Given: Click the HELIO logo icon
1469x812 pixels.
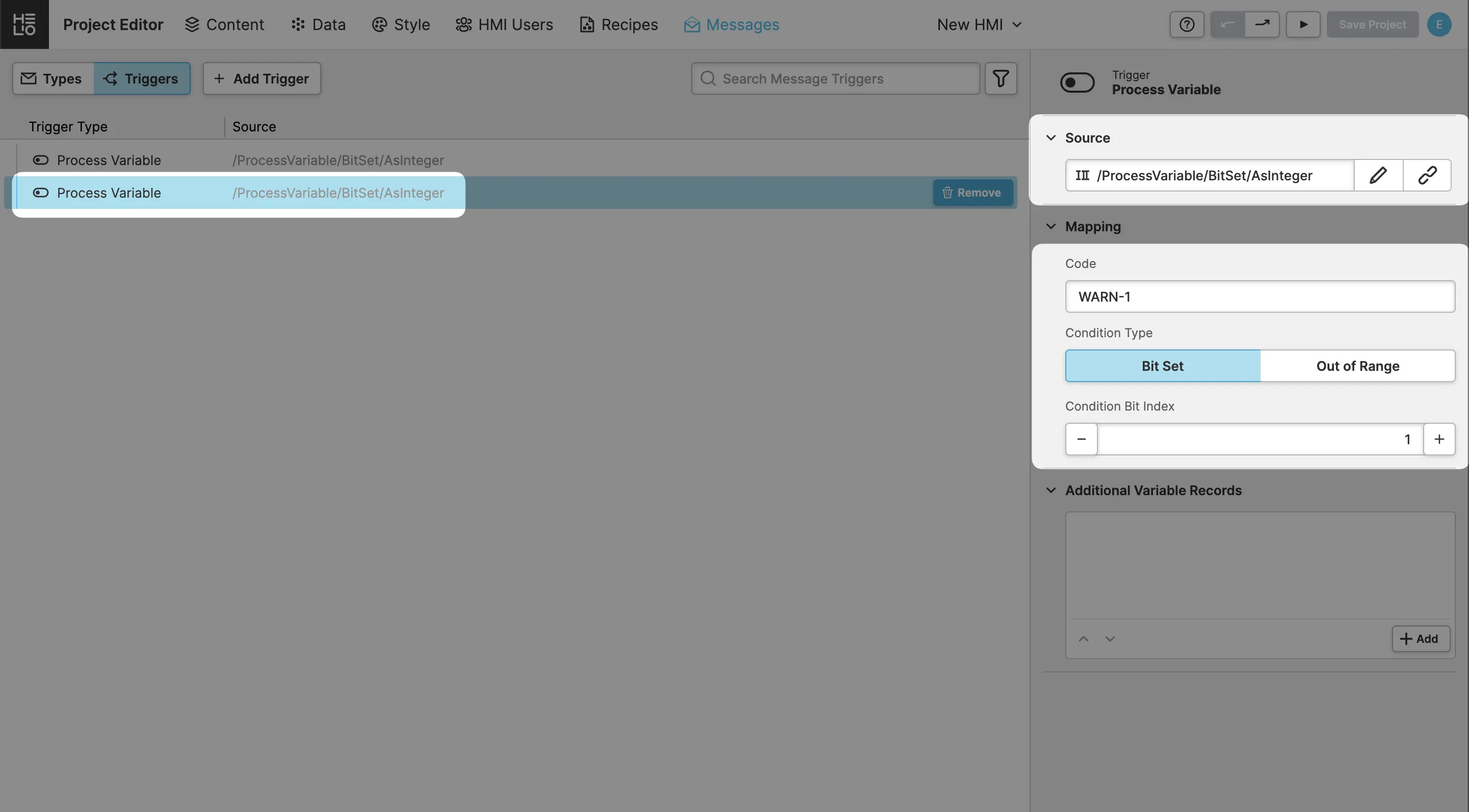Looking at the screenshot, I should tap(24, 24).
